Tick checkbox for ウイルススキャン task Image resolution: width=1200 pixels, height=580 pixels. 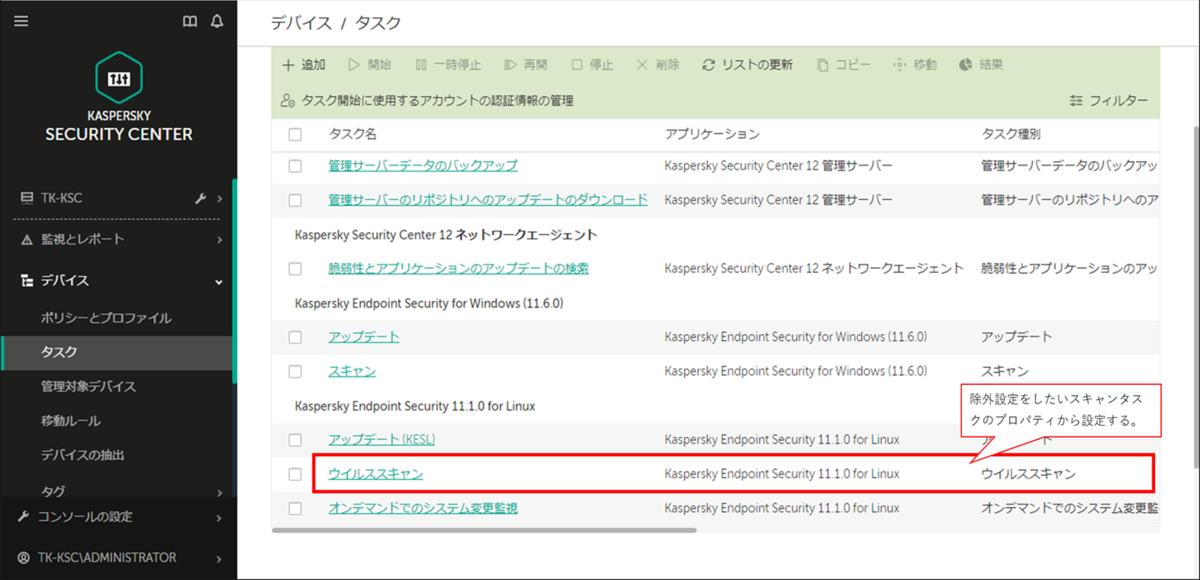[x=295, y=474]
